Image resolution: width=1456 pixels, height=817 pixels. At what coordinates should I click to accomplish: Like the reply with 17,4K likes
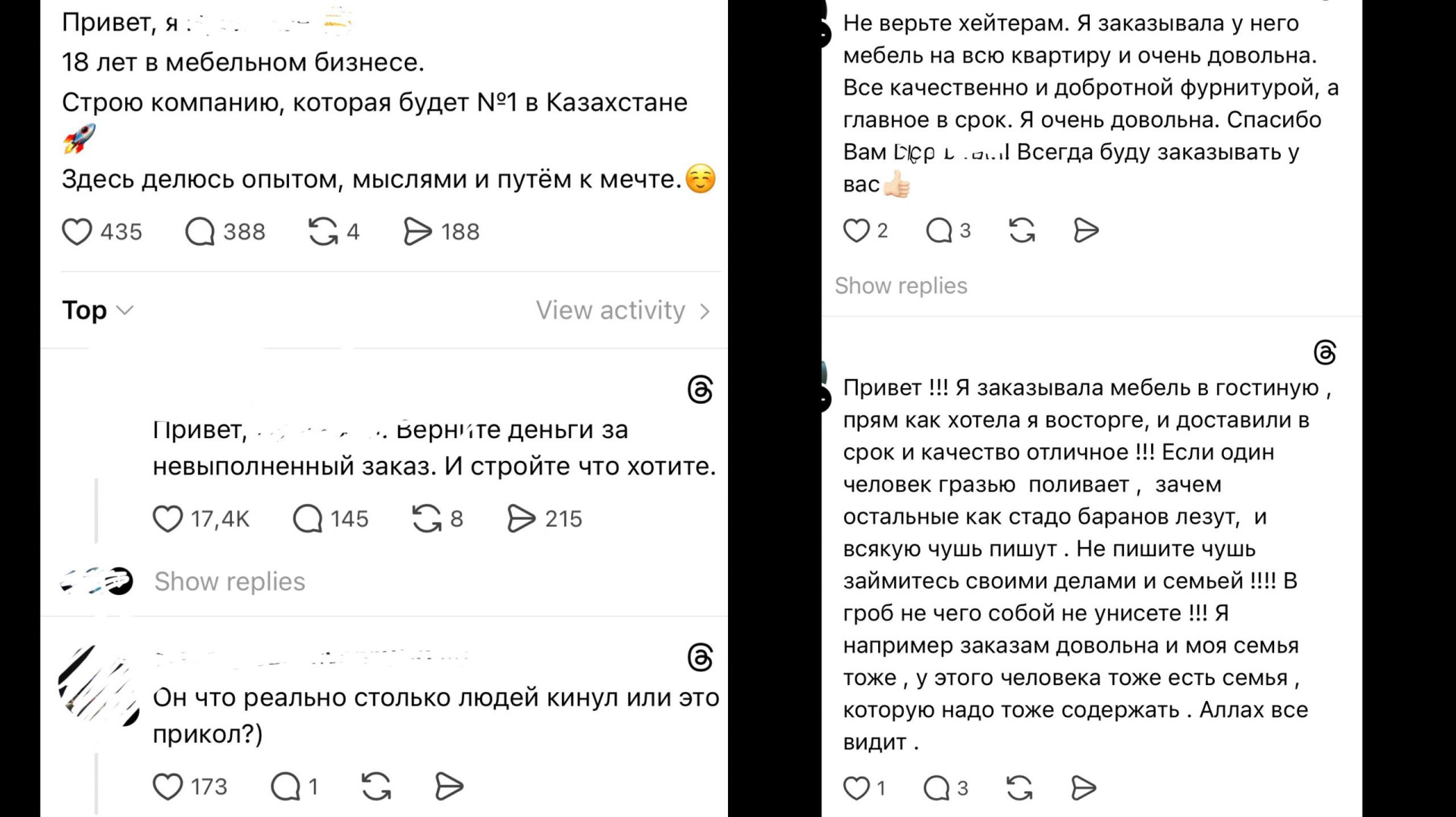pos(168,519)
